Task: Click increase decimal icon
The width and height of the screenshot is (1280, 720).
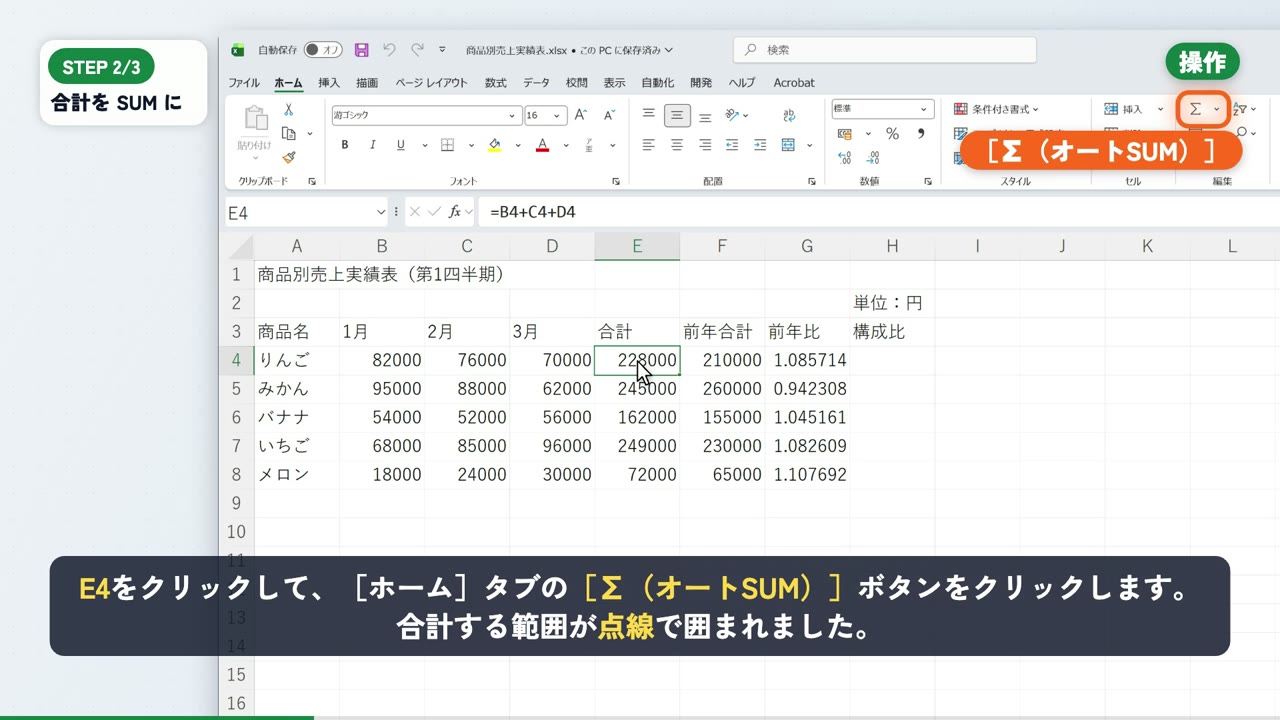Action: tap(845, 157)
